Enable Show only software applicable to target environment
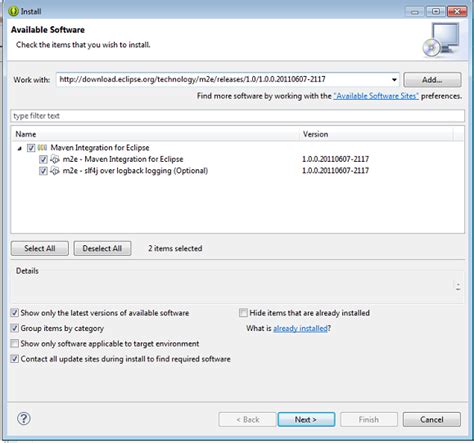The width and height of the screenshot is (474, 443). (14, 343)
